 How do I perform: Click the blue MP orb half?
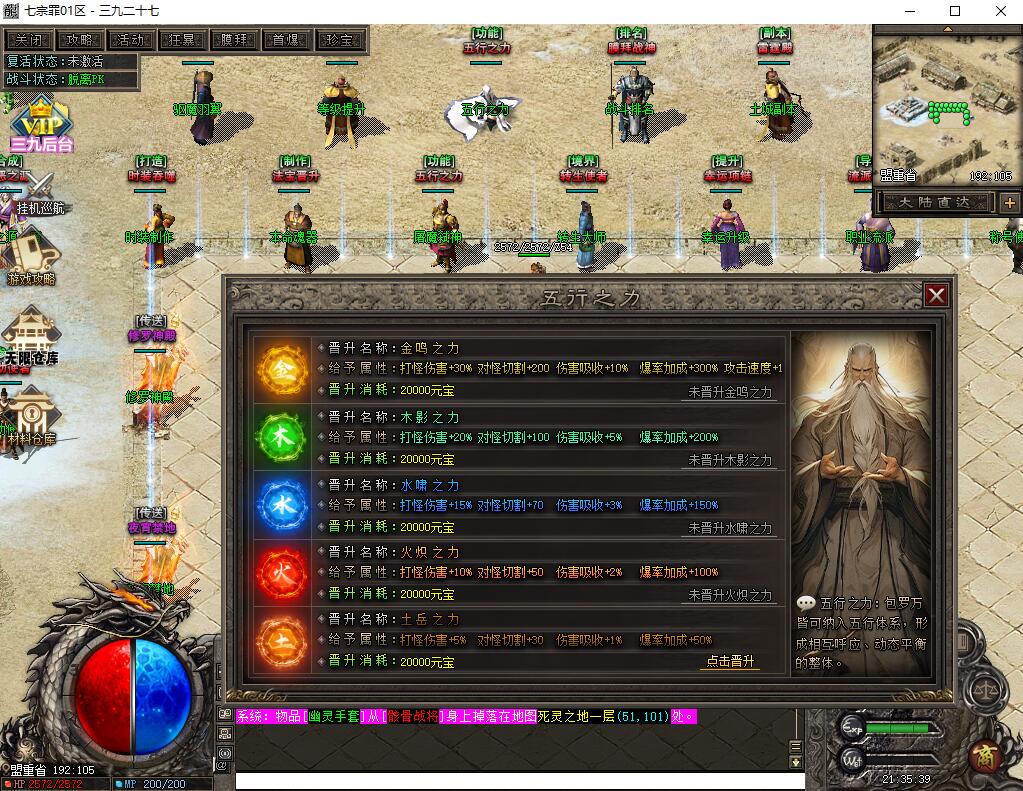[163, 696]
